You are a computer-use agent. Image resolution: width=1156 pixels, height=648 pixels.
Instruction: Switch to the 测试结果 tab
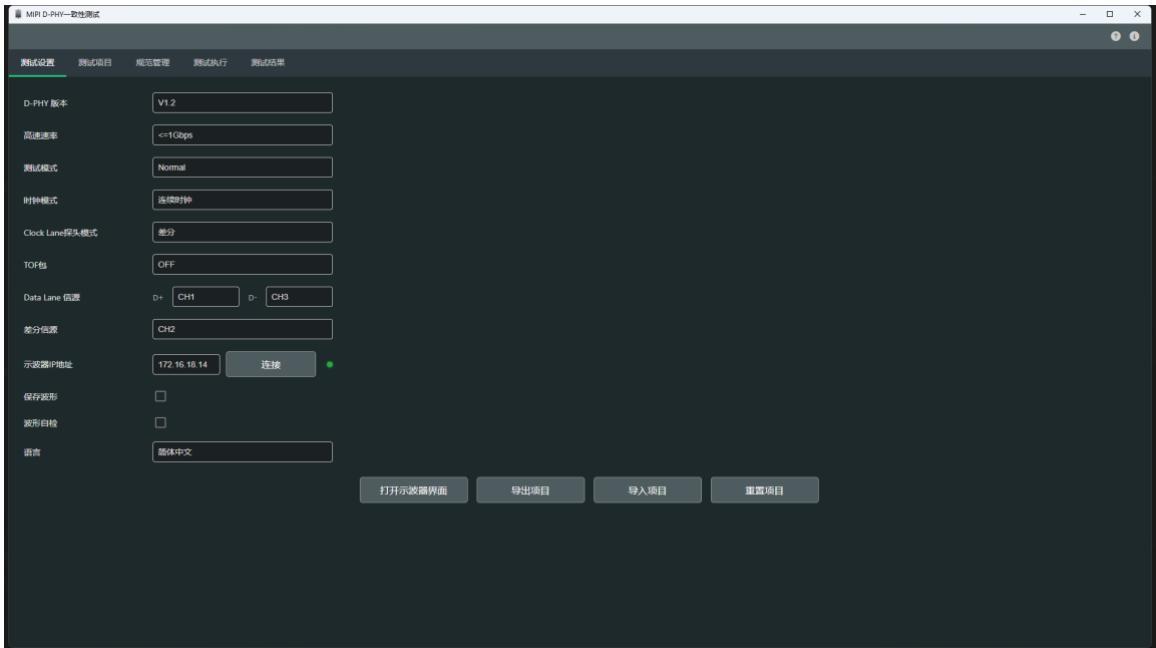268,63
